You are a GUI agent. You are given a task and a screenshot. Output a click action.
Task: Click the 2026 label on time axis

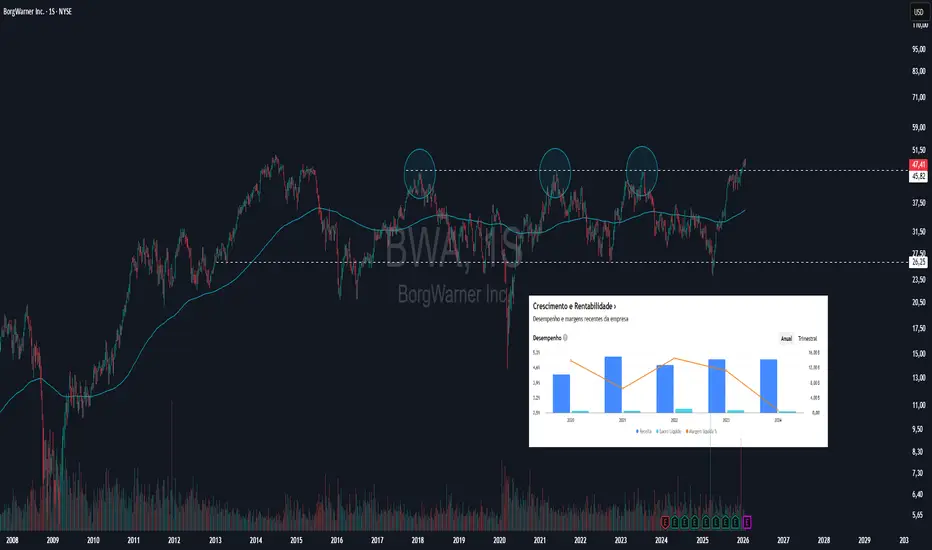pos(742,540)
